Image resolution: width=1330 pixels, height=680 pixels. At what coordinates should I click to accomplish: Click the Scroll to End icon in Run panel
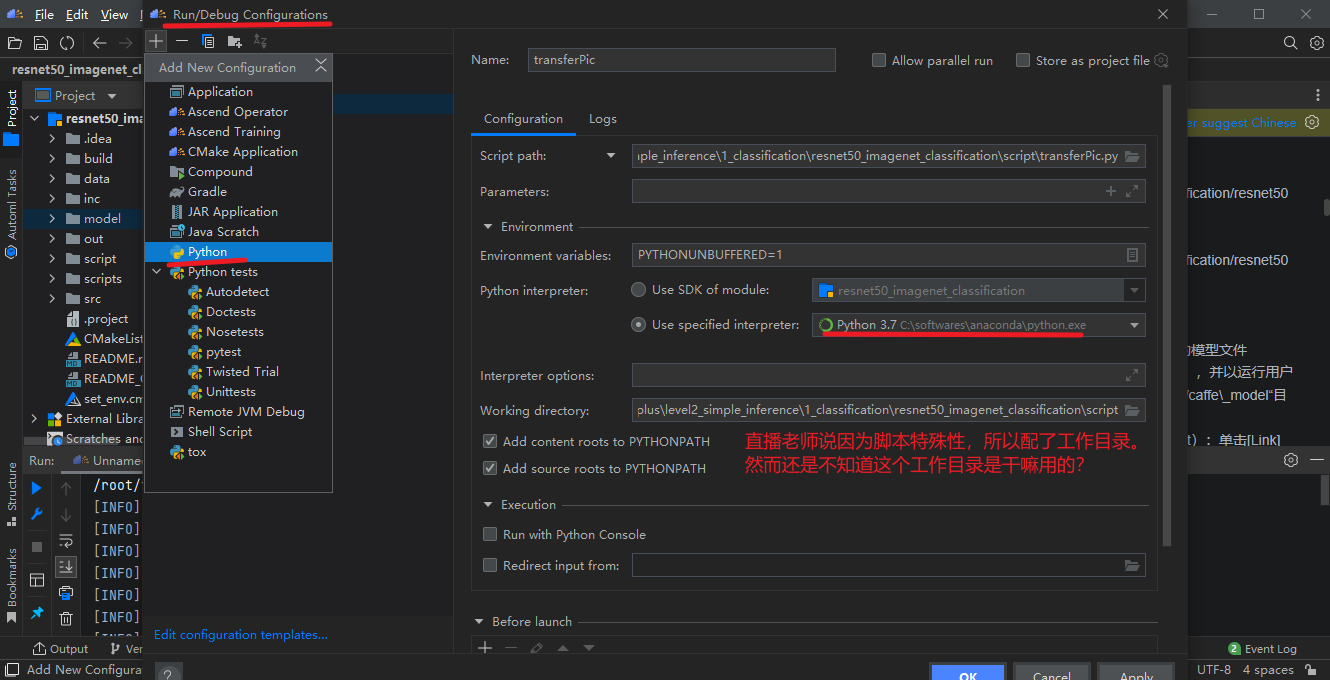click(x=66, y=566)
